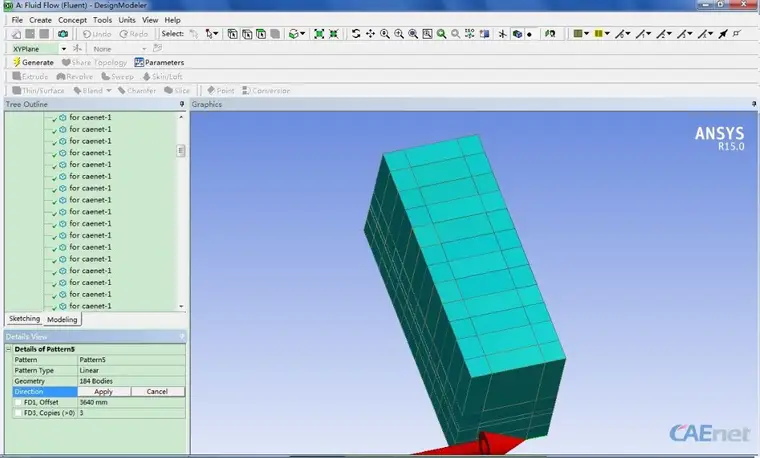Open the Extend selection dropdown
Viewport: 760px width, 458px height.
pos(302,34)
